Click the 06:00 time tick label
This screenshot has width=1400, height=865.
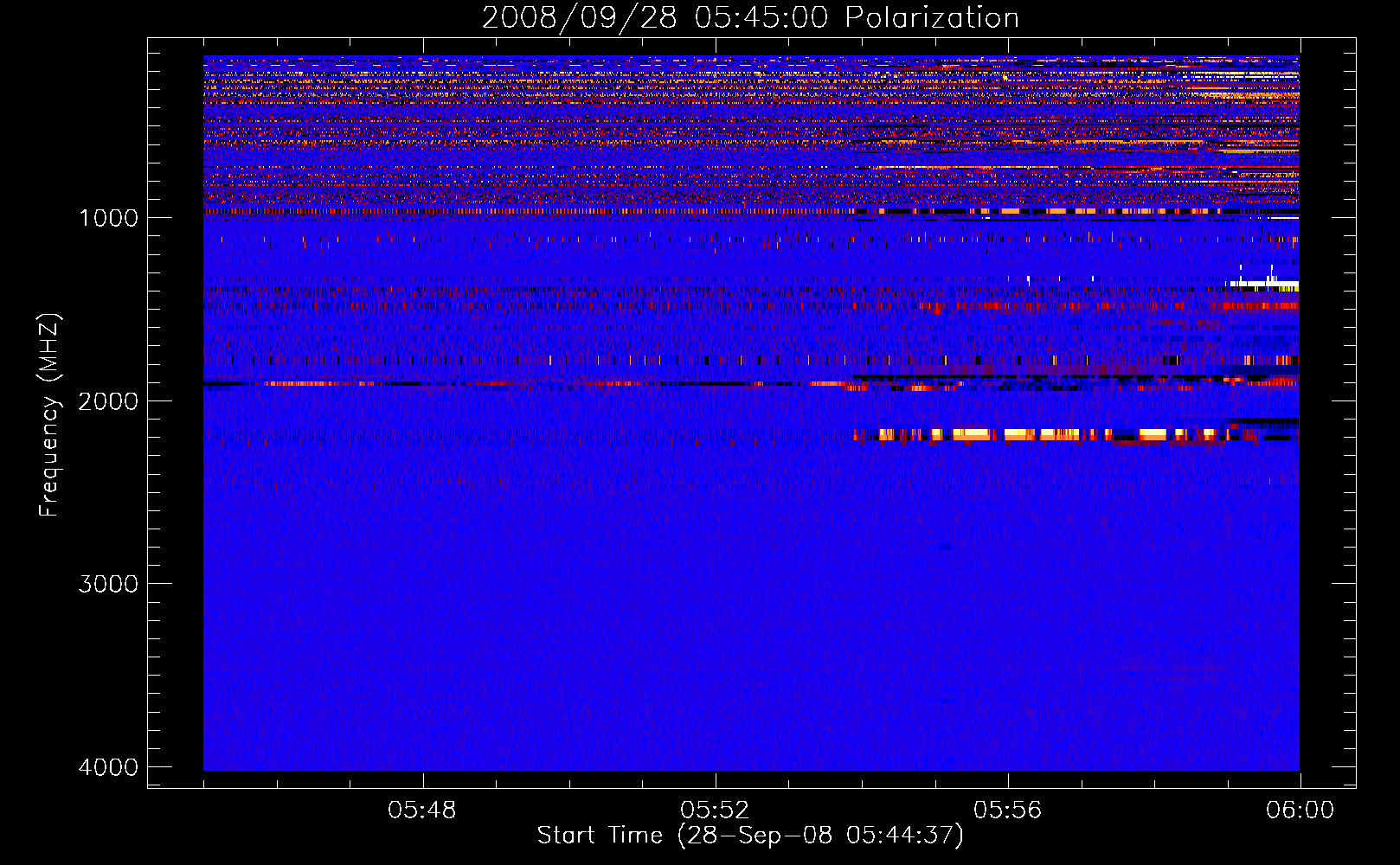pos(1300,811)
